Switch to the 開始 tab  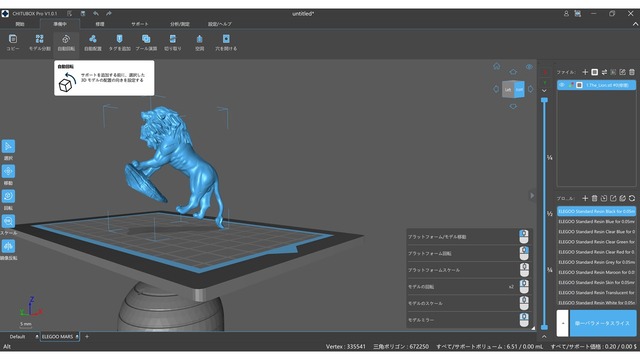[20, 24]
